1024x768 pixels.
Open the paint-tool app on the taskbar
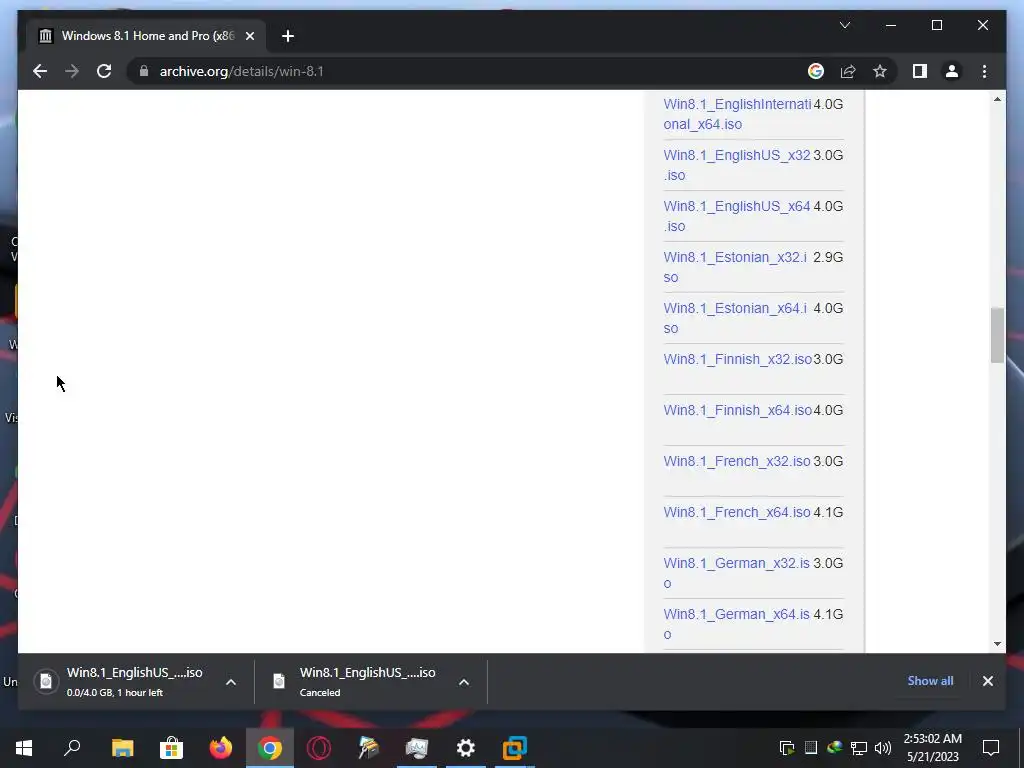pyautogui.click(x=368, y=748)
